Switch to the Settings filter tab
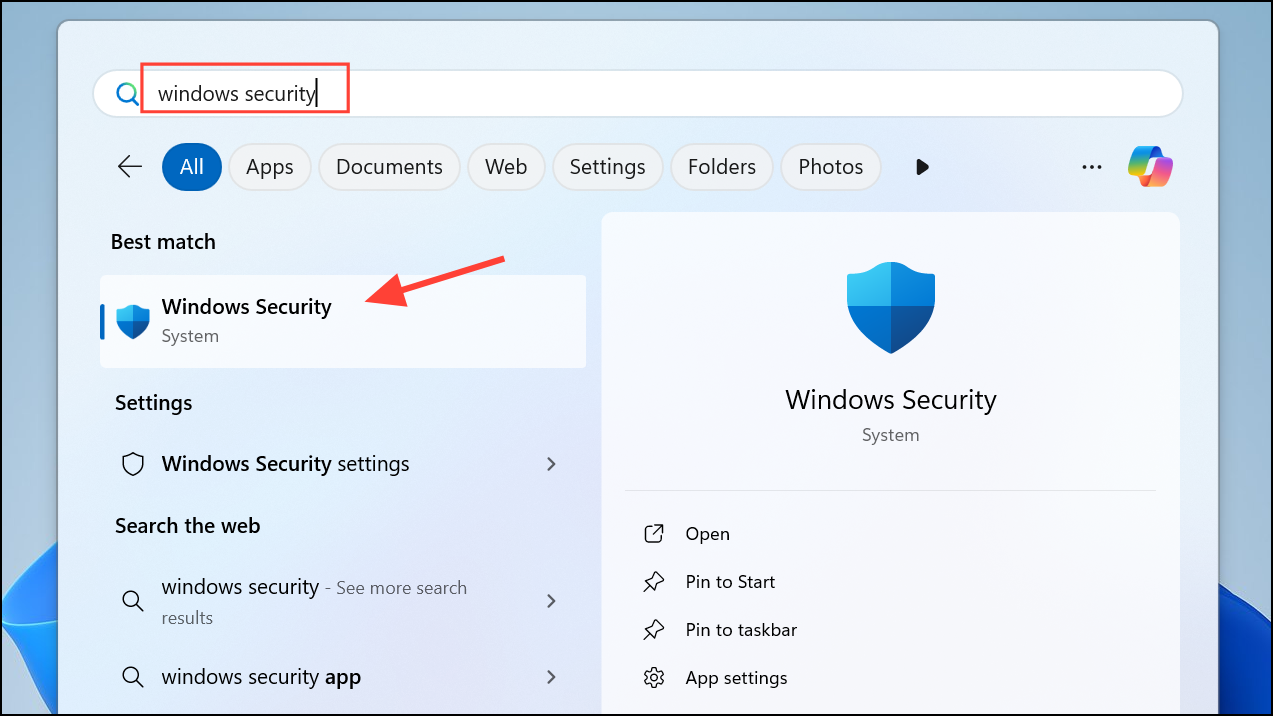The image size is (1273, 716). (x=607, y=167)
